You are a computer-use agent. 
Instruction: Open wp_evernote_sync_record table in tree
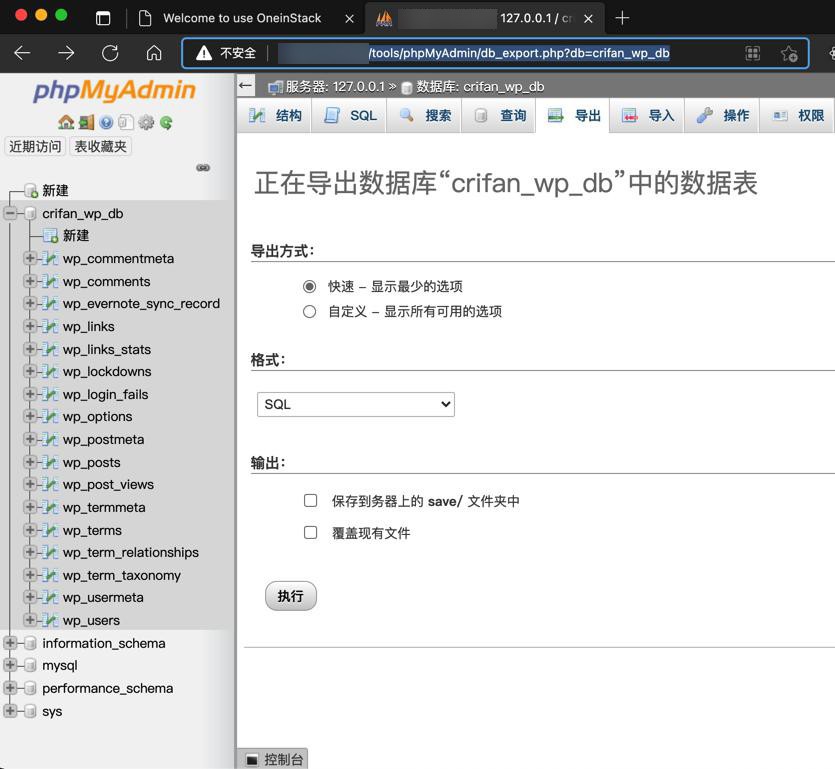141,304
